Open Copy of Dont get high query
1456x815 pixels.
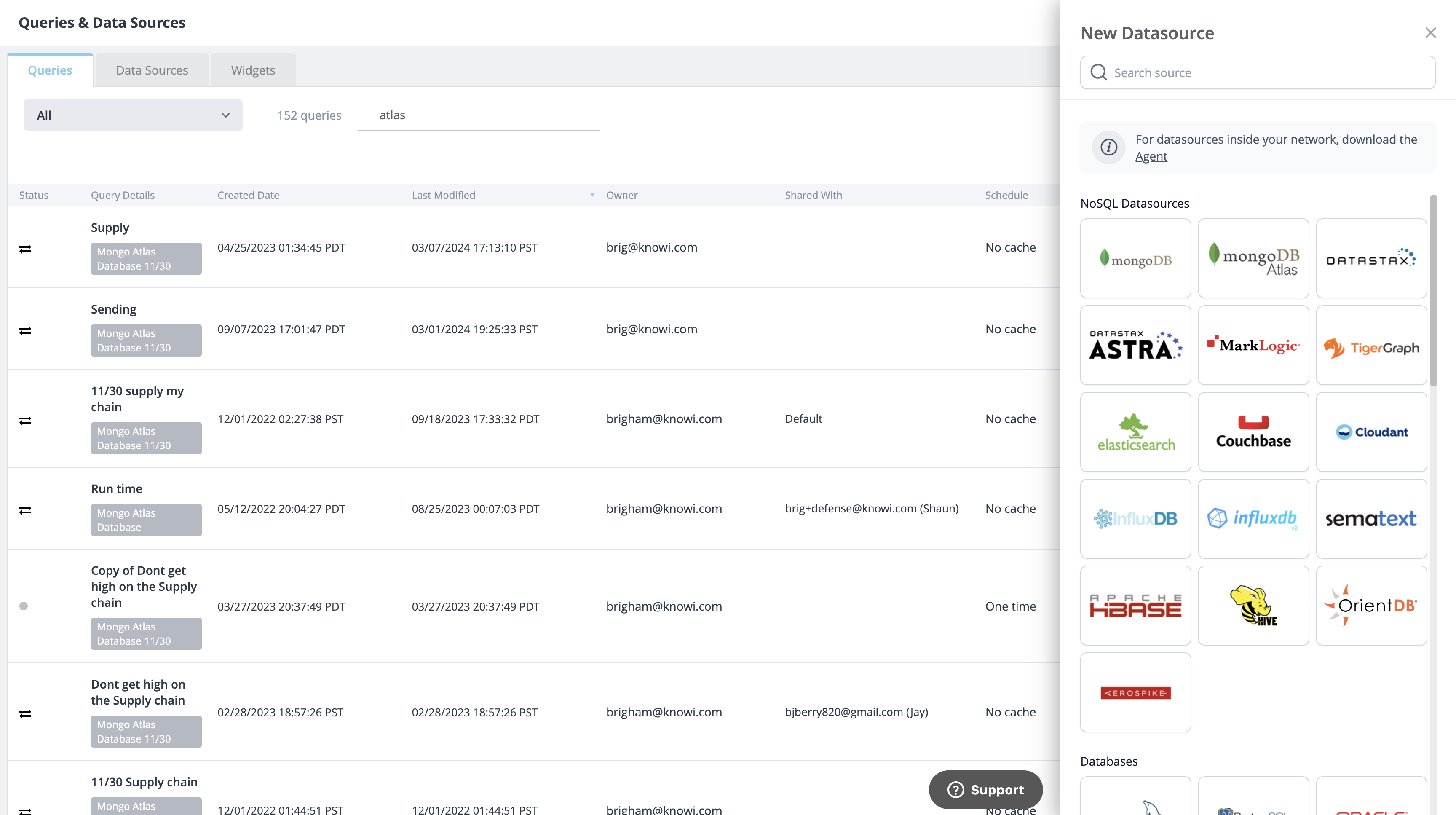coord(144,587)
